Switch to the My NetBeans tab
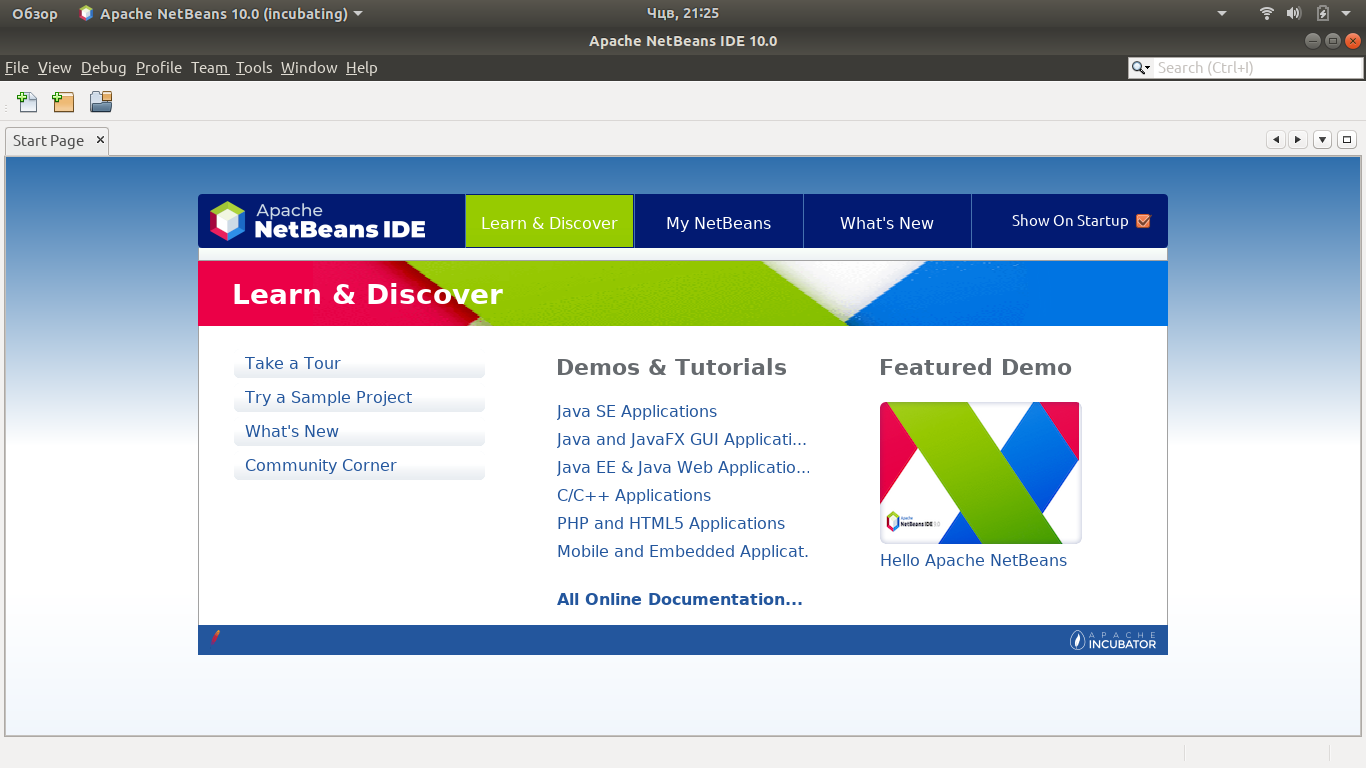This screenshot has width=1366, height=768. pos(719,221)
